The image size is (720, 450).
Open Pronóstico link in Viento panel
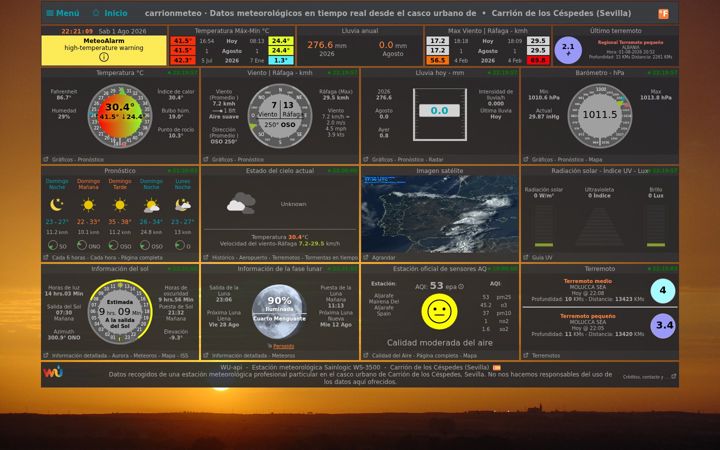251,160
